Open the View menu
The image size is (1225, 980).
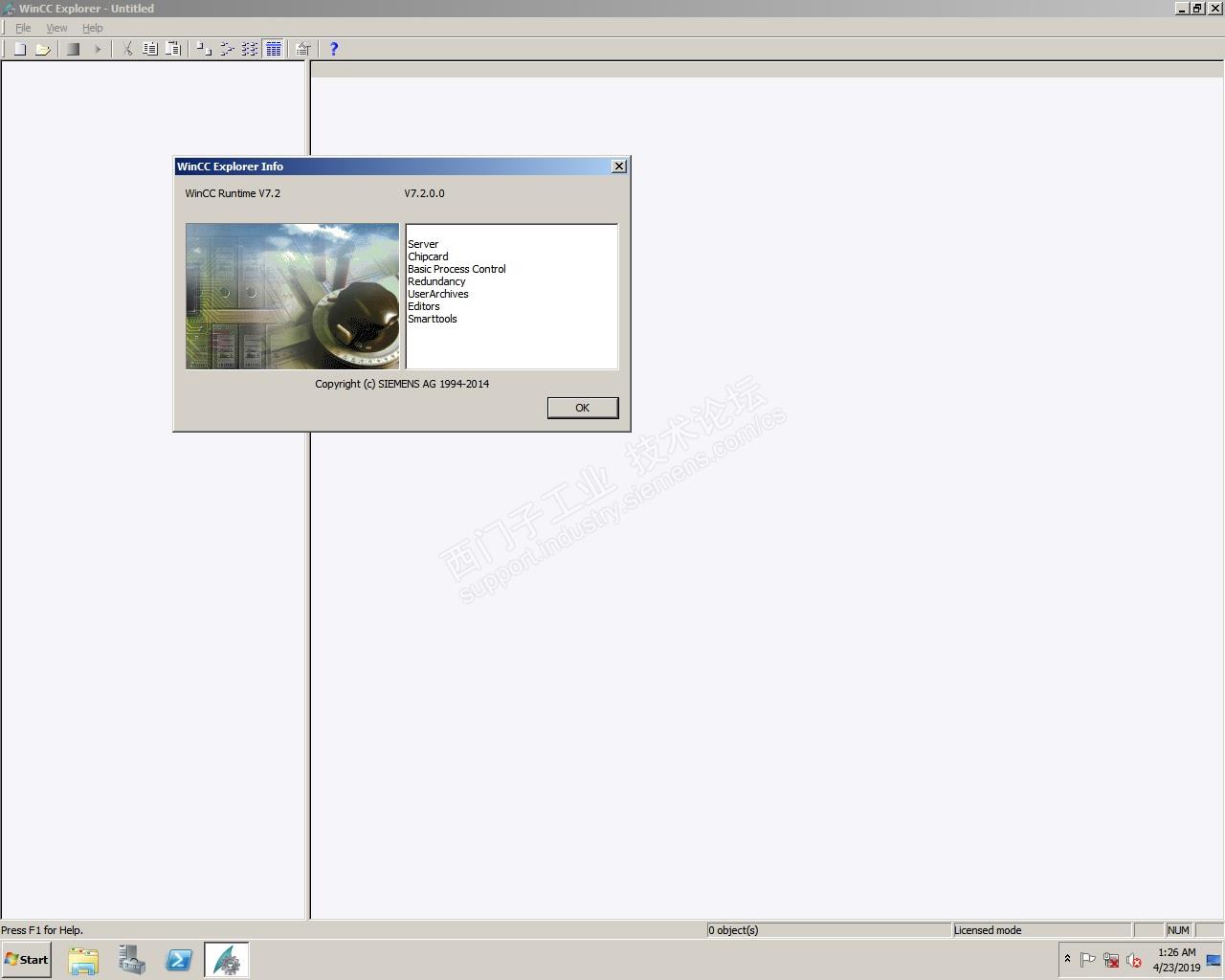56,28
